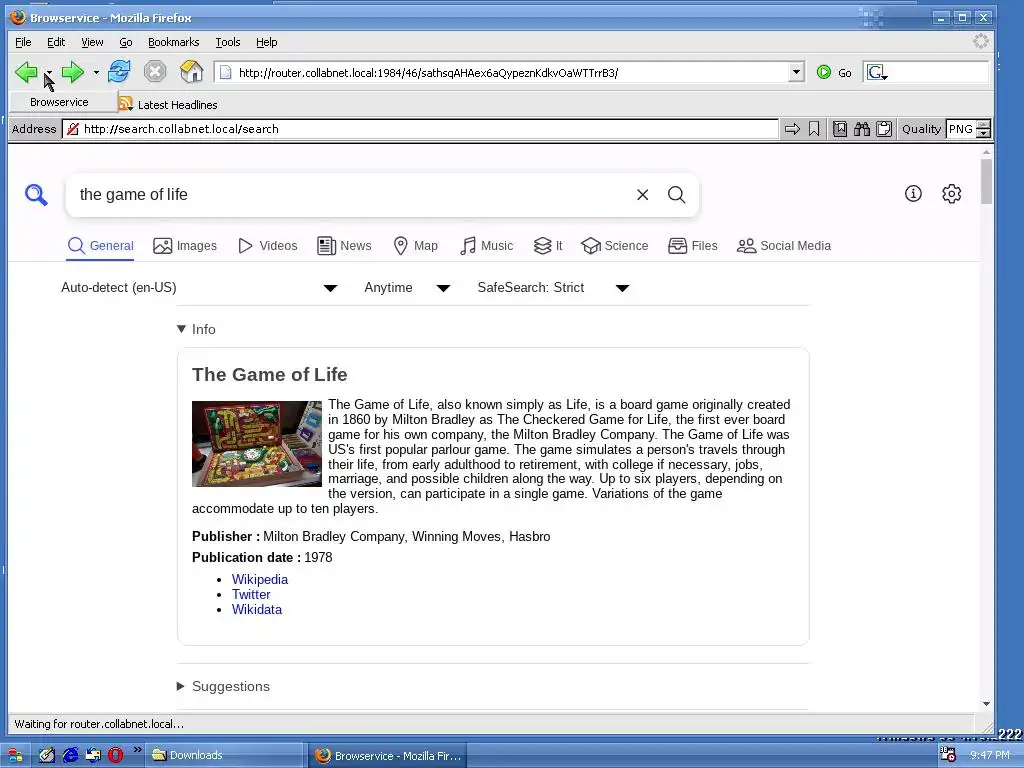Screen dimensions: 1024x768
Task: Expand the Suggestions section
Action: (223, 686)
